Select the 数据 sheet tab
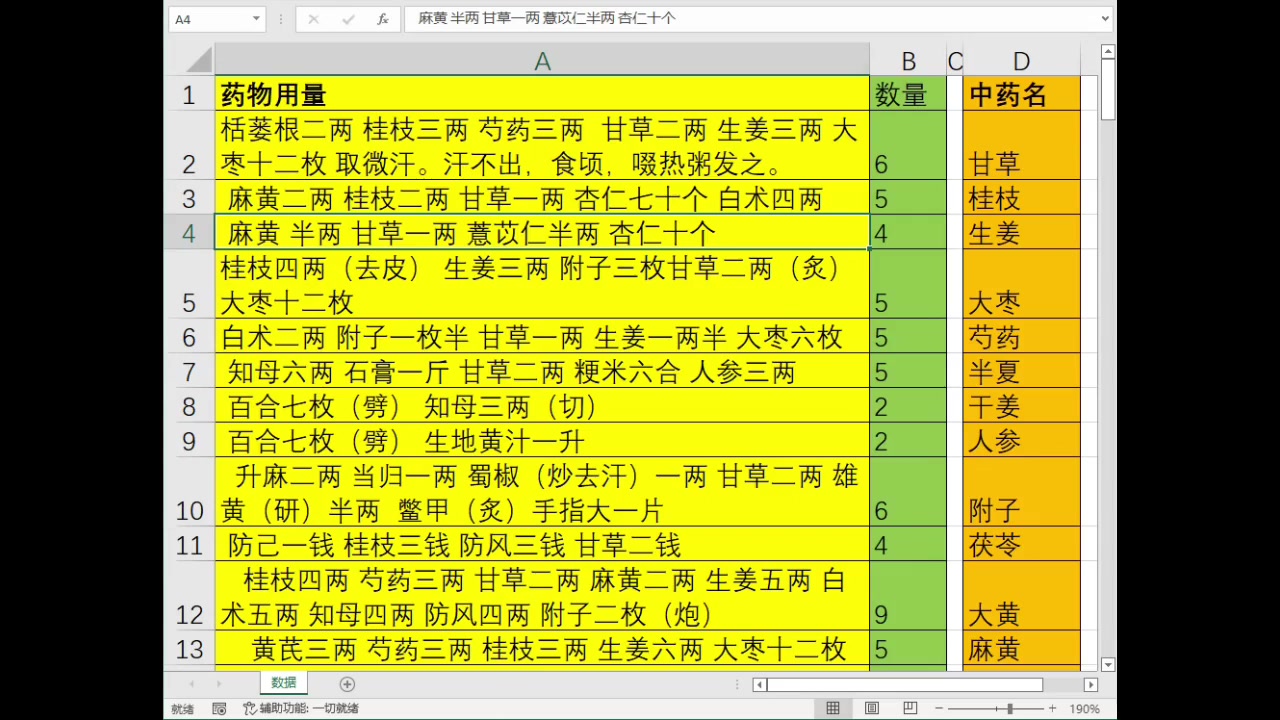 coord(284,683)
